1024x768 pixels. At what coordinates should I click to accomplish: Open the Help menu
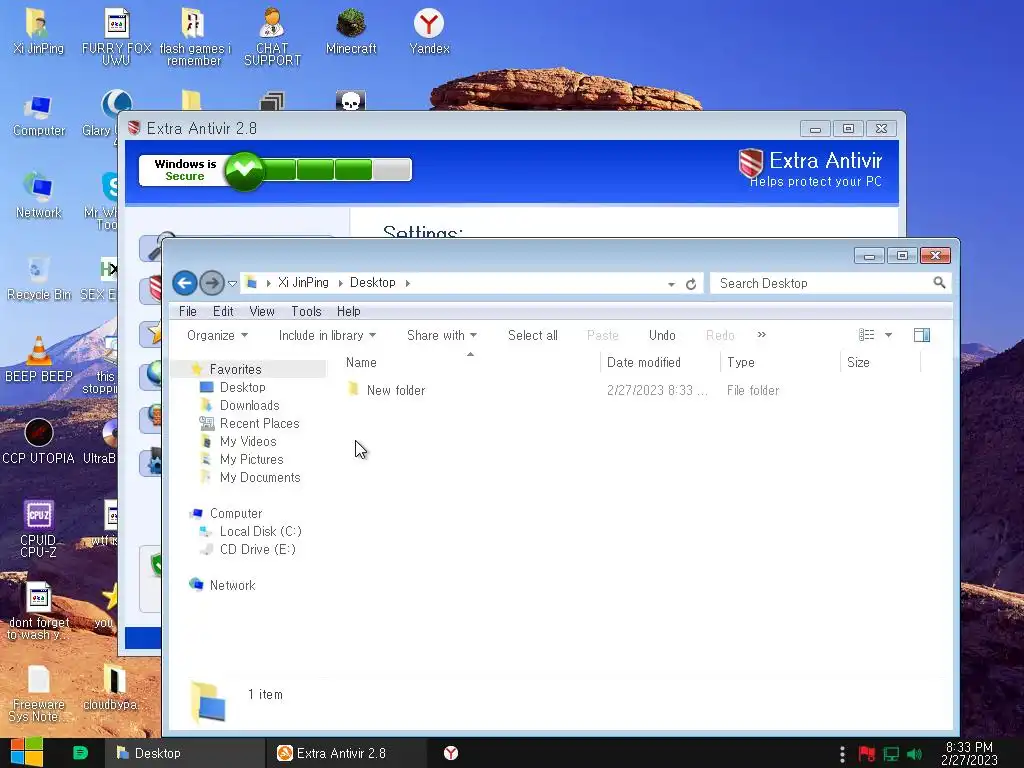pos(349,312)
